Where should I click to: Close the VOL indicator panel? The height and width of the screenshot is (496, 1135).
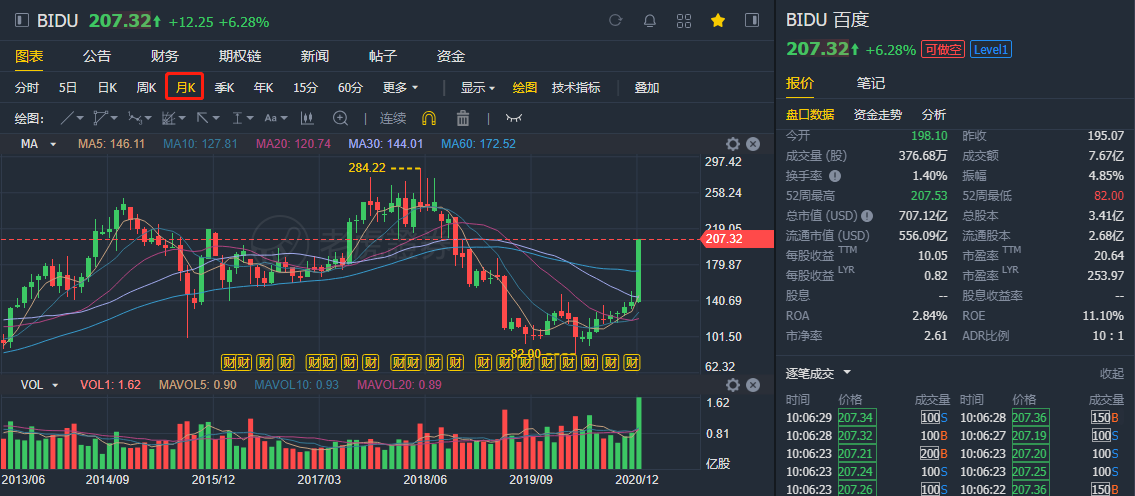click(x=753, y=384)
